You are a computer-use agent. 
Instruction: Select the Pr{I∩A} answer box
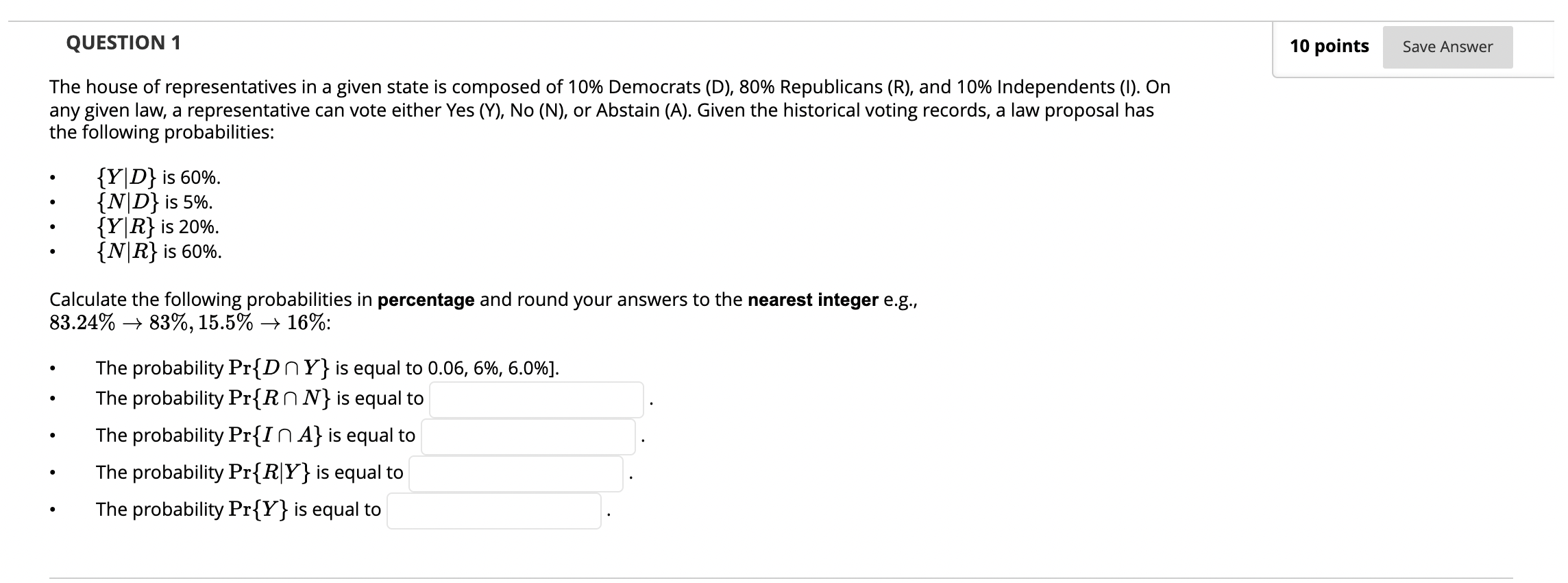(528, 437)
